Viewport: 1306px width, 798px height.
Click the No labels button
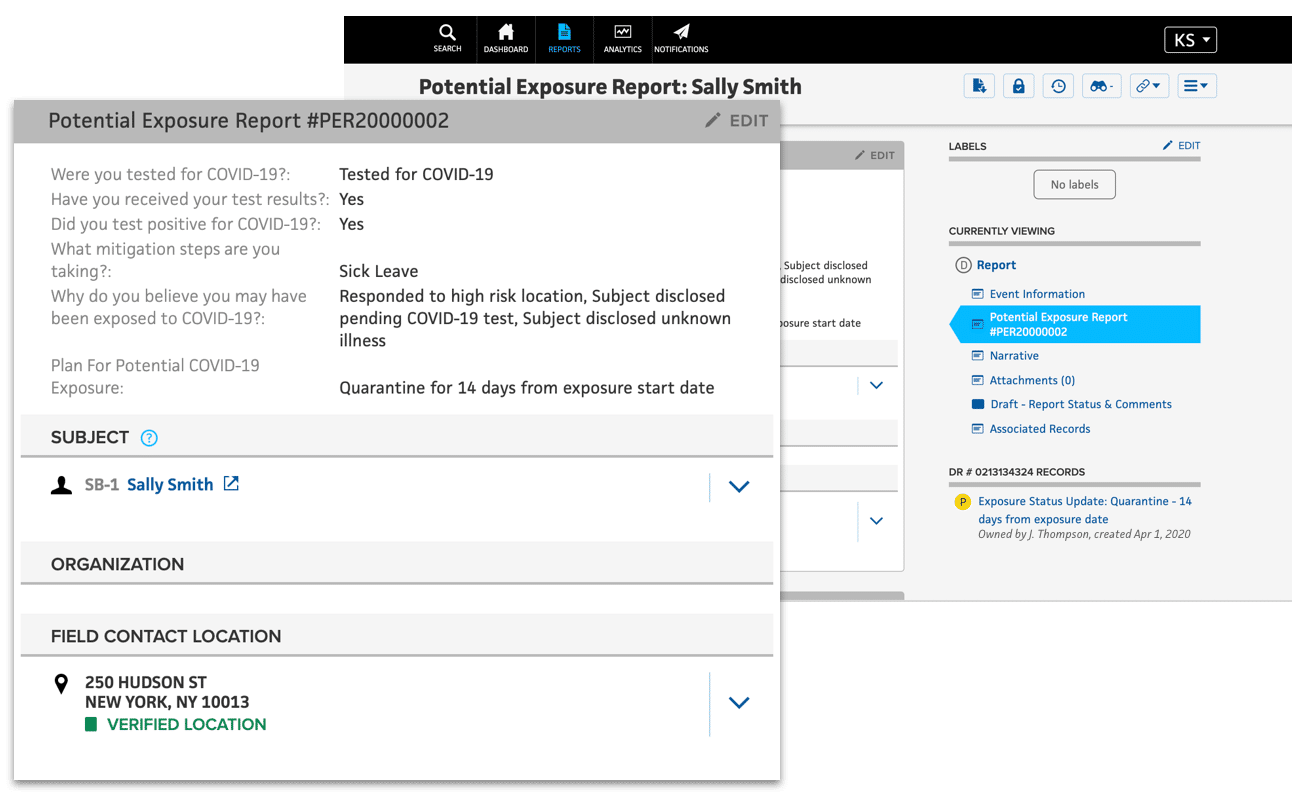point(1074,184)
